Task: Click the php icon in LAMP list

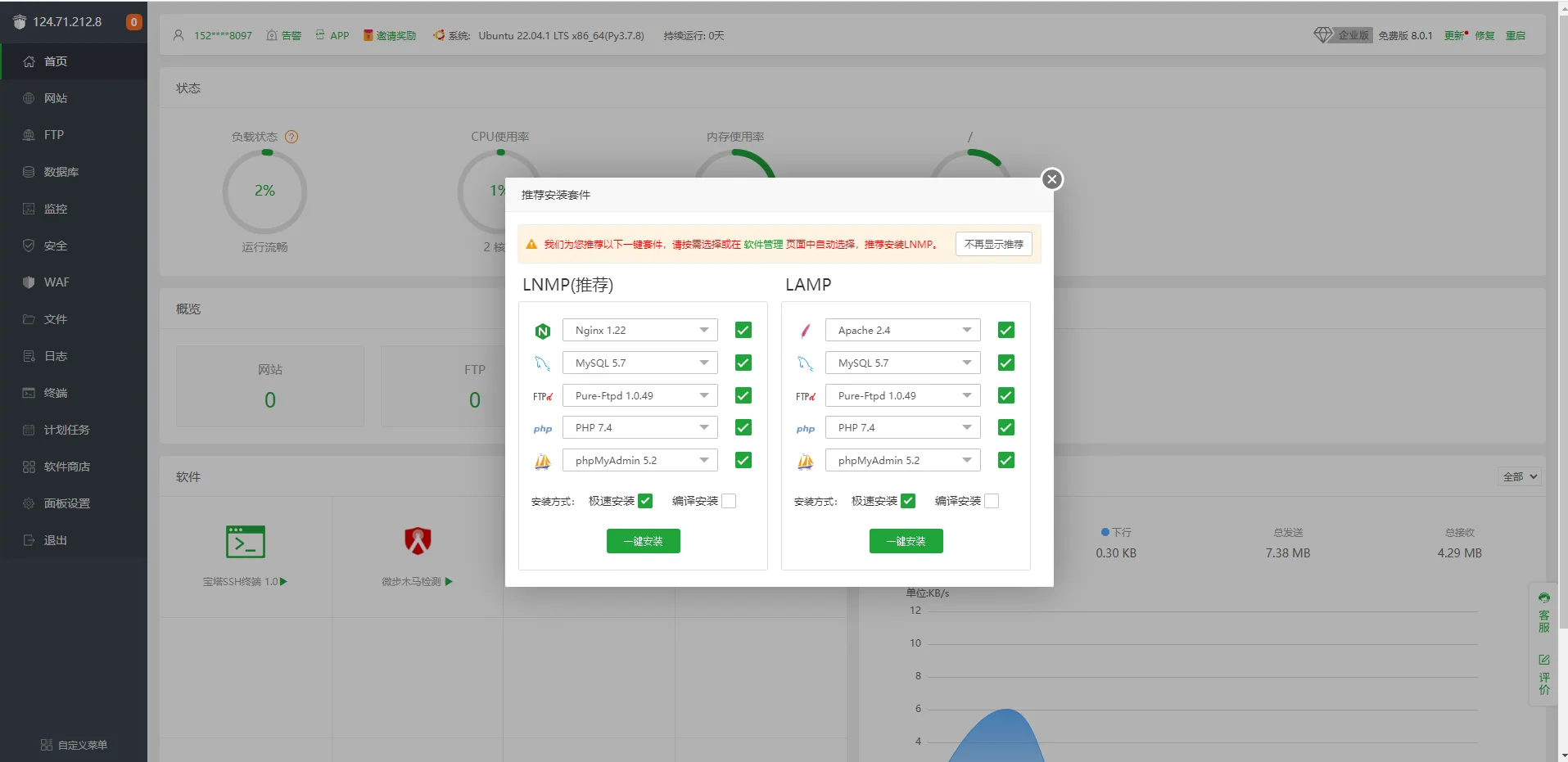Action: point(805,429)
